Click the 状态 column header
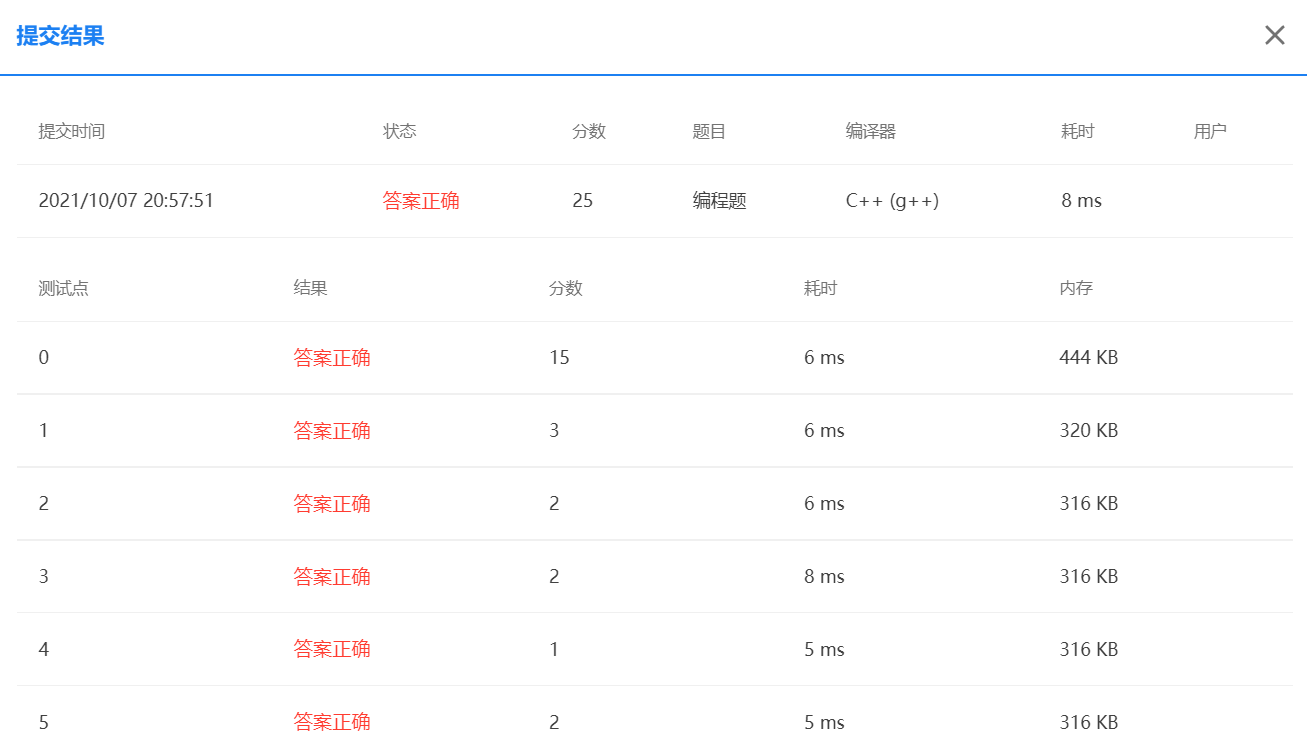This screenshot has width=1307, height=751. [399, 130]
